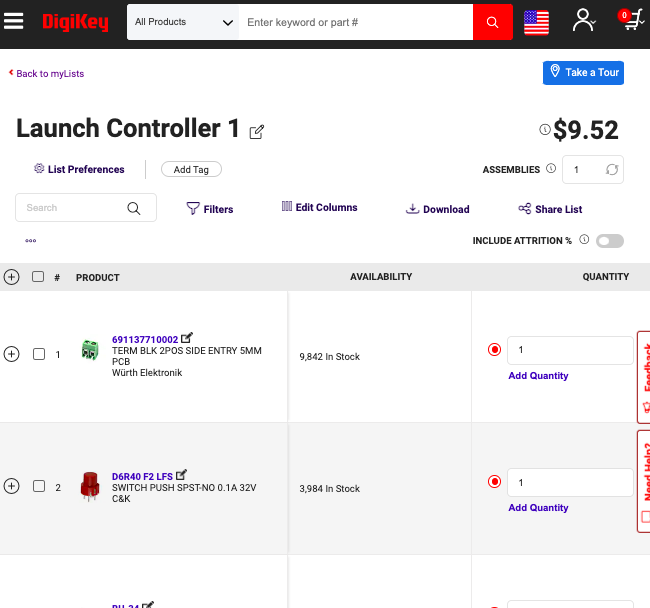
Task: Edit reference for part 691137710002
Action: point(187,337)
